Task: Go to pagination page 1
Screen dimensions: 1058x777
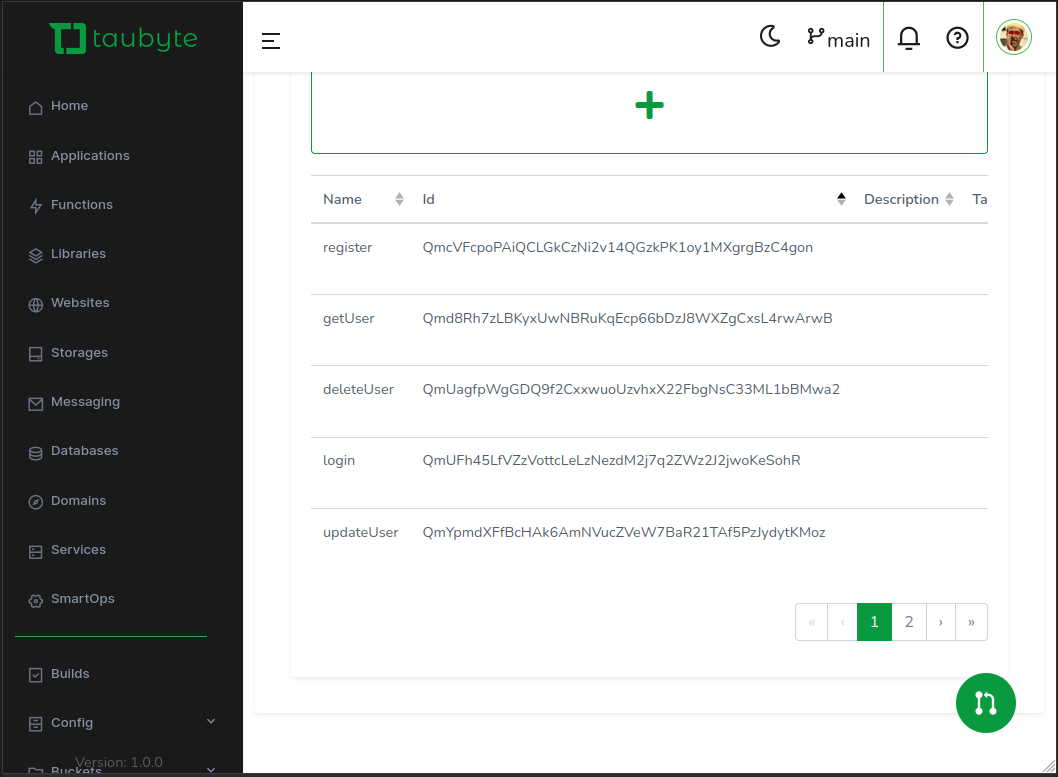Action: point(874,622)
